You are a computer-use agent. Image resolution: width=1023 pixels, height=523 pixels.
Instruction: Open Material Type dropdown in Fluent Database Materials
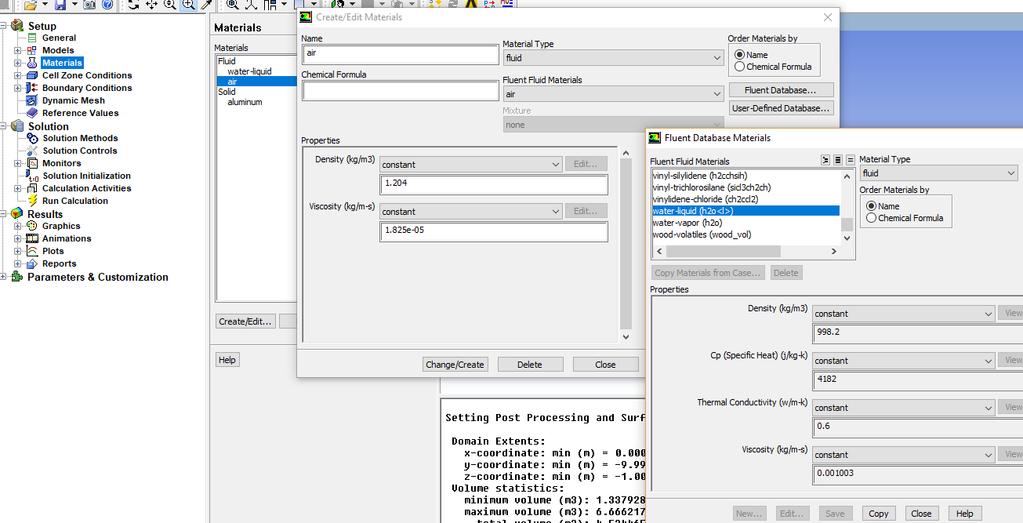click(x=939, y=173)
